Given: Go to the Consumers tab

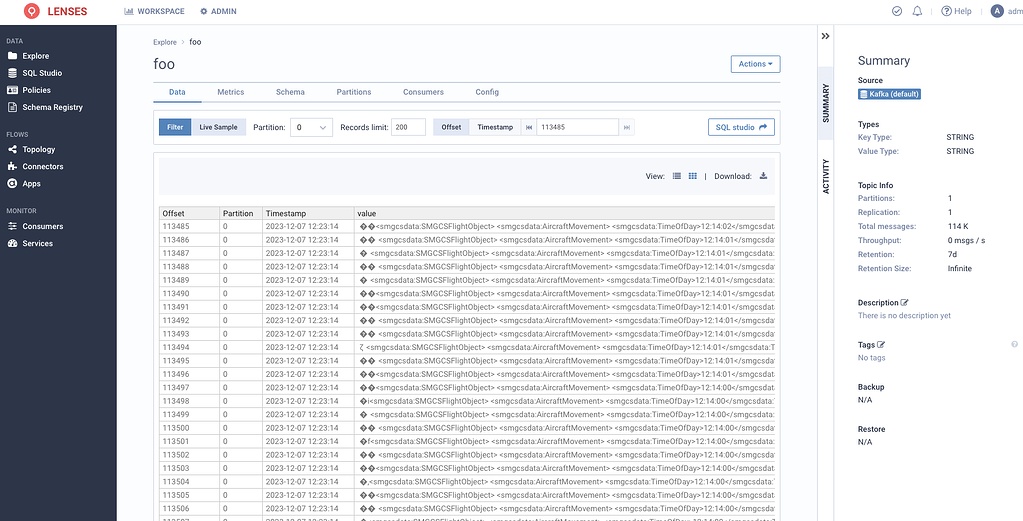Looking at the screenshot, I should point(423,92).
